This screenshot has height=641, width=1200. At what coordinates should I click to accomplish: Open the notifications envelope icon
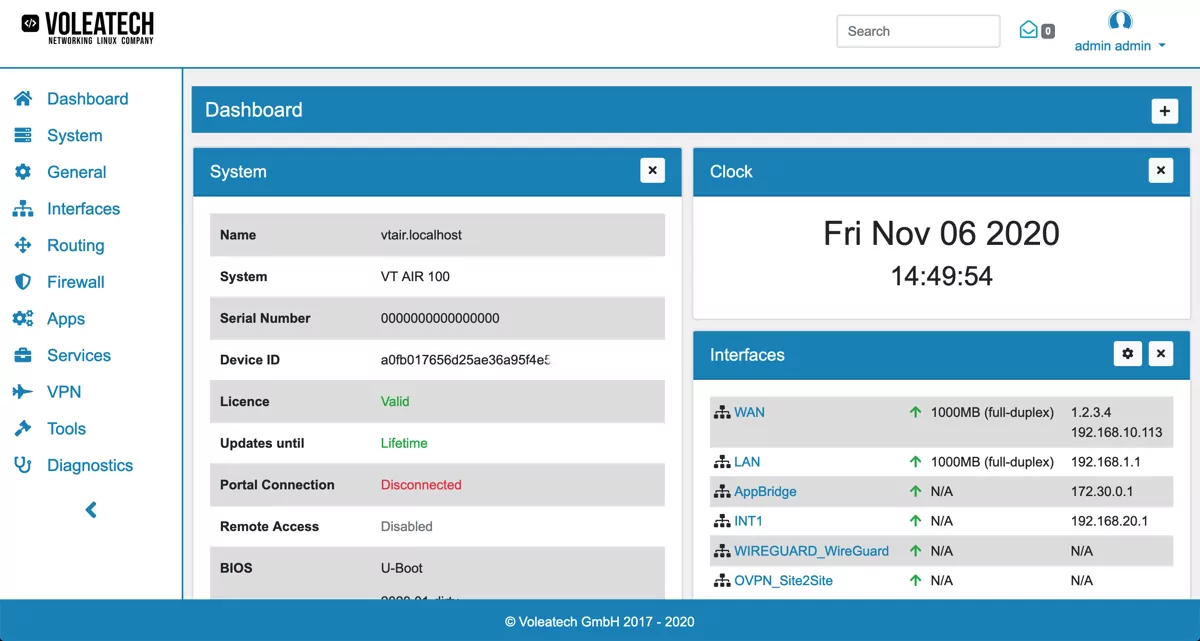pos(1028,30)
